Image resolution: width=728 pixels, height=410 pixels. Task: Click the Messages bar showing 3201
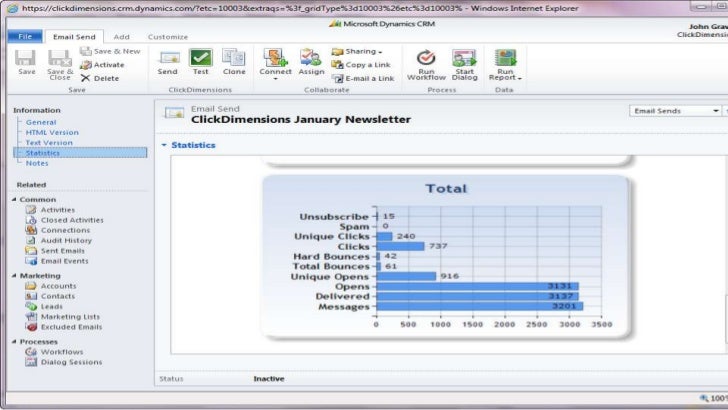pyautogui.click(x=480, y=306)
